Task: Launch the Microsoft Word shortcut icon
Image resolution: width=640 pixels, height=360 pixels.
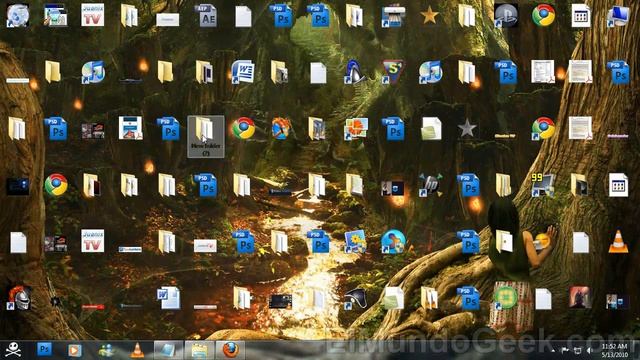Action: [243, 72]
